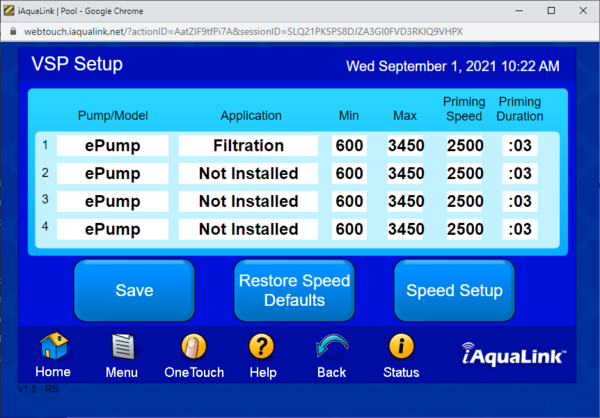Viewport: 600px width, 418px height.
Task: Click the Min column header
Action: [349, 116]
